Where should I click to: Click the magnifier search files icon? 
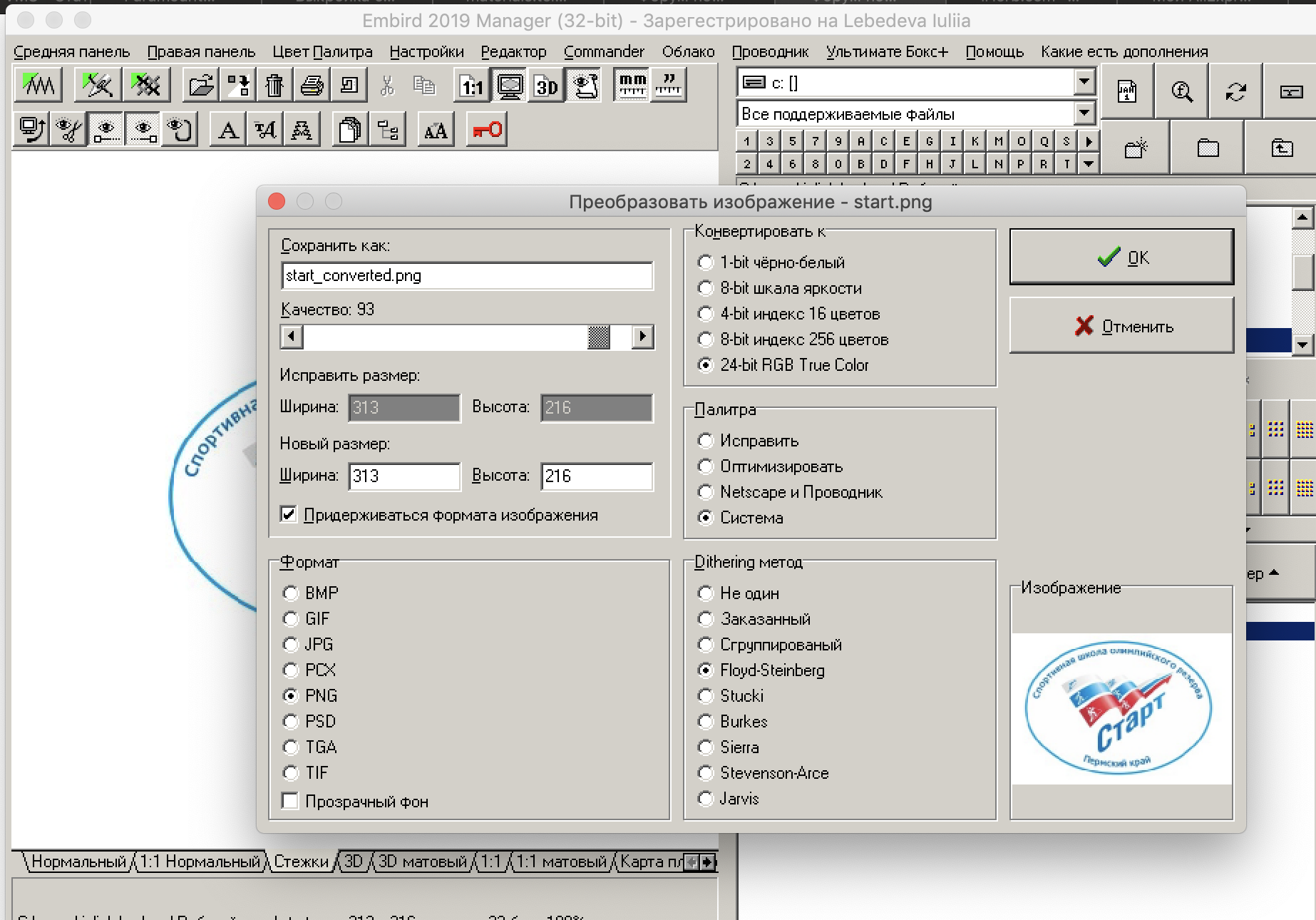(x=1181, y=91)
